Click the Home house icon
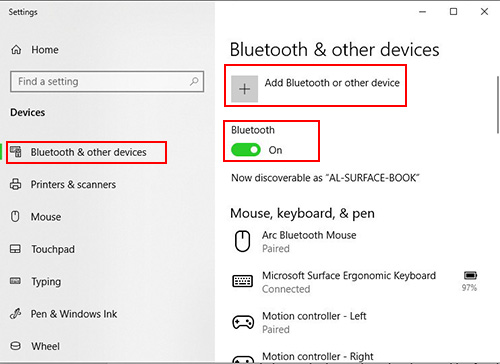 click(x=16, y=50)
